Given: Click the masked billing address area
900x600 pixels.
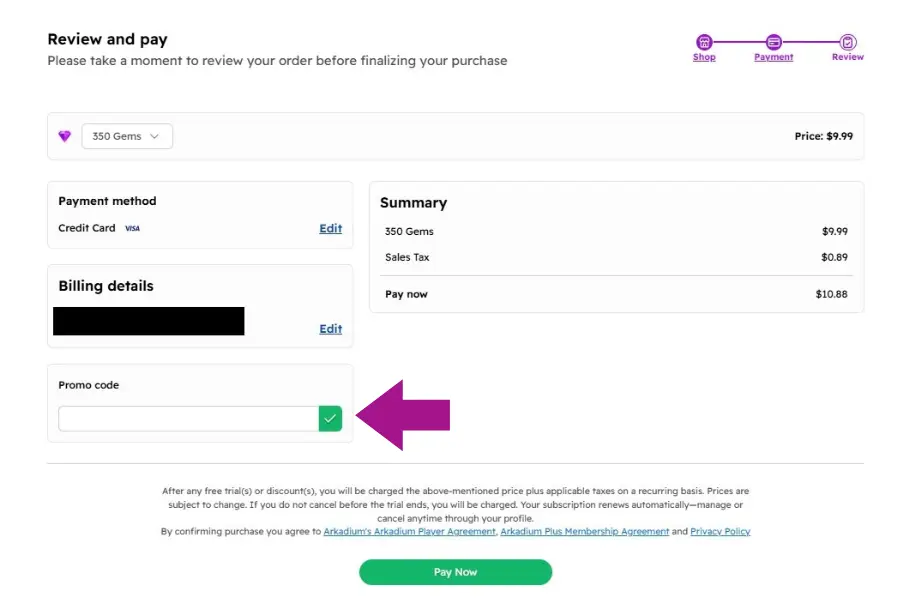Looking at the screenshot, I should click(148, 320).
